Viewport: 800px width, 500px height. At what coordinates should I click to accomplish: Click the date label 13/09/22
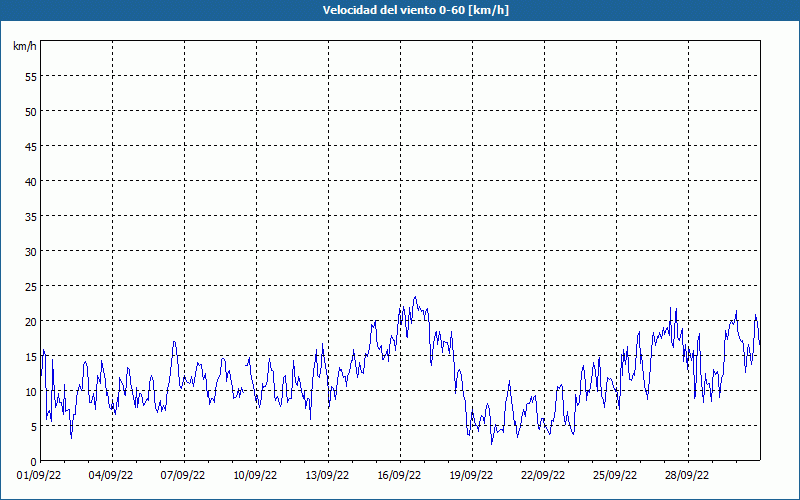(327, 476)
